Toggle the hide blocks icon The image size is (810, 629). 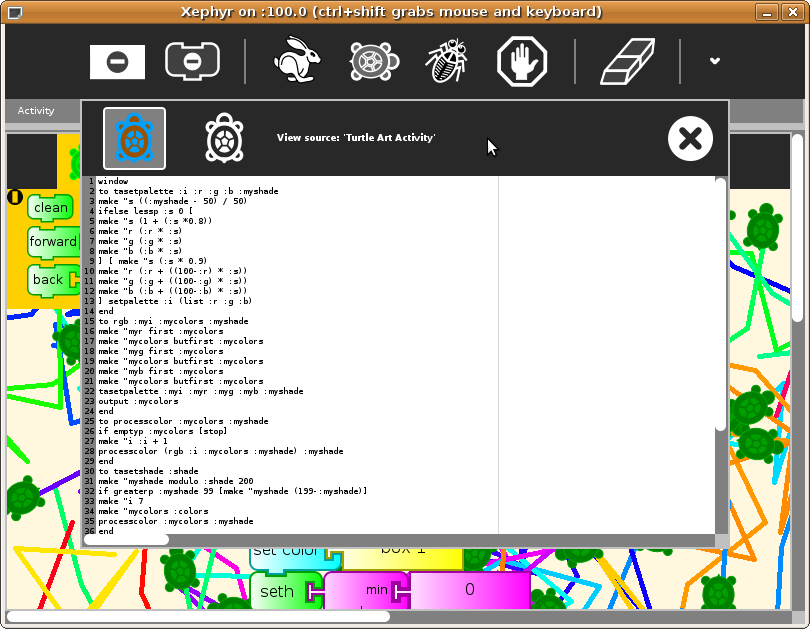point(192,61)
